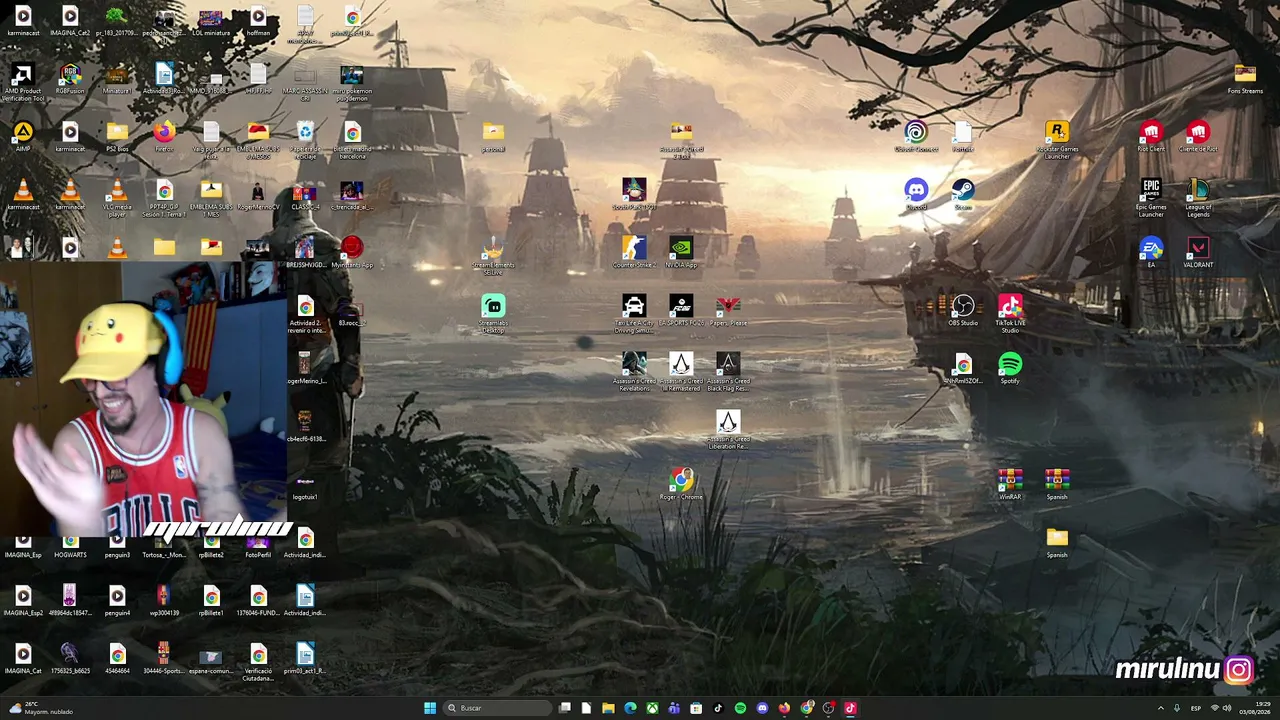Open Microsoft Store from the taskbar
1280x720 pixels.
[696, 708]
